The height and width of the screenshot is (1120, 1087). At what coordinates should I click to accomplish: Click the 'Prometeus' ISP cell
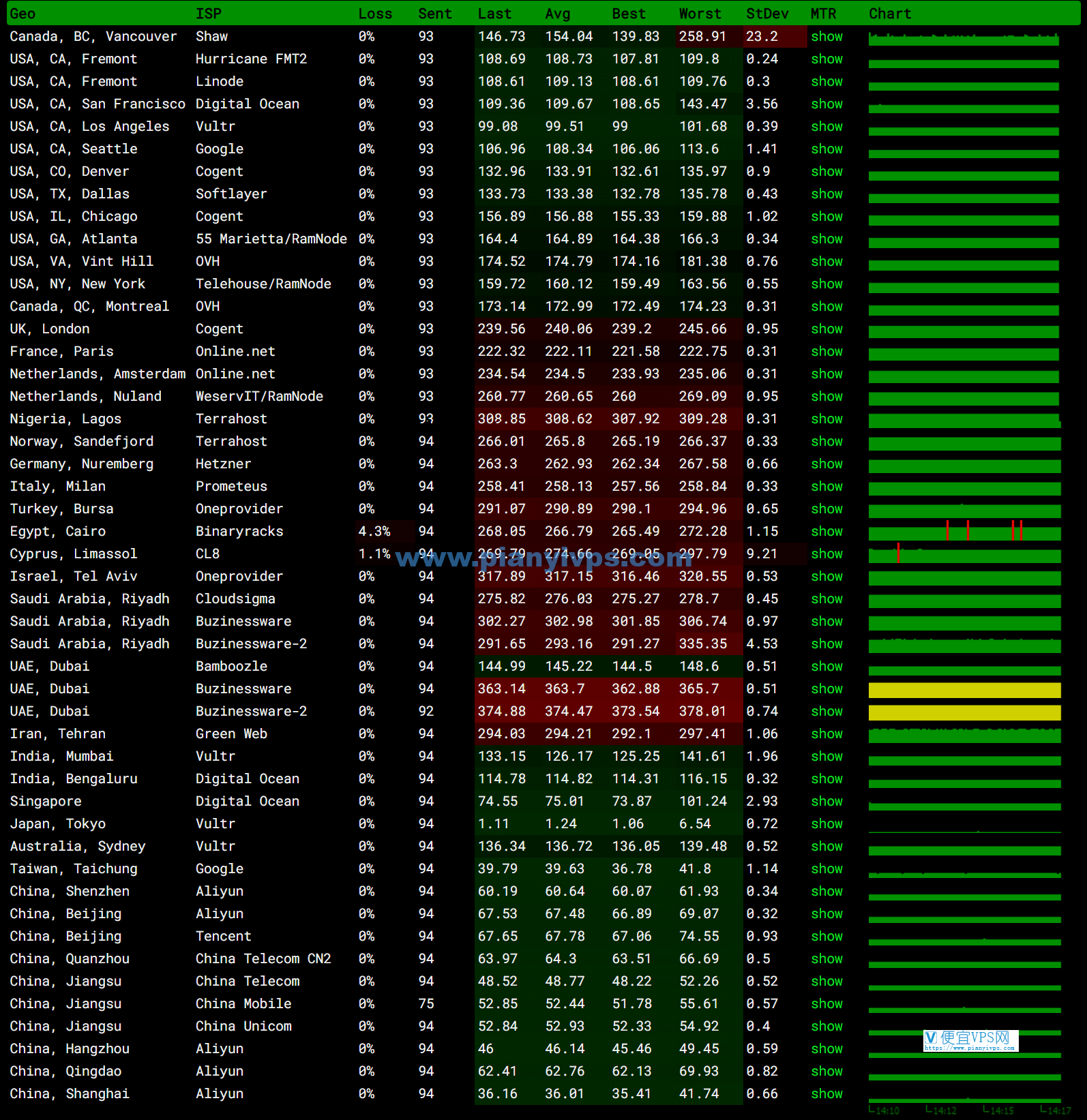[x=231, y=487]
